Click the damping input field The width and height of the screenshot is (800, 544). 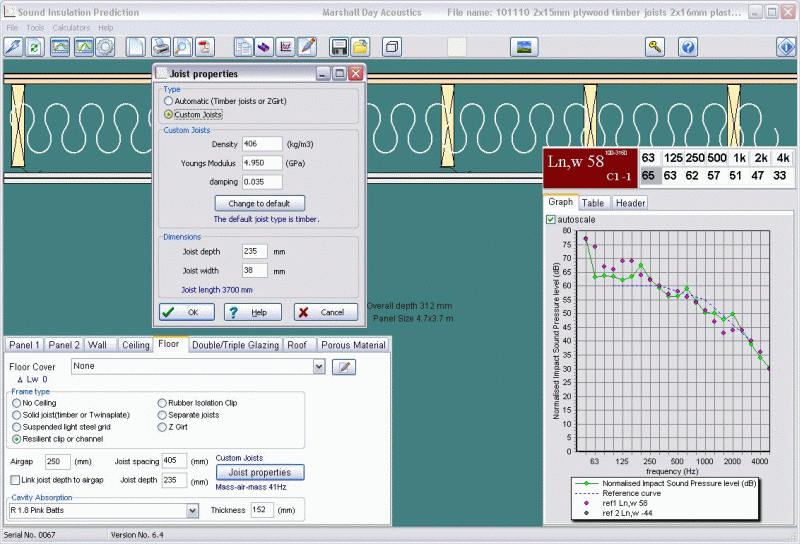tap(262, 182)
